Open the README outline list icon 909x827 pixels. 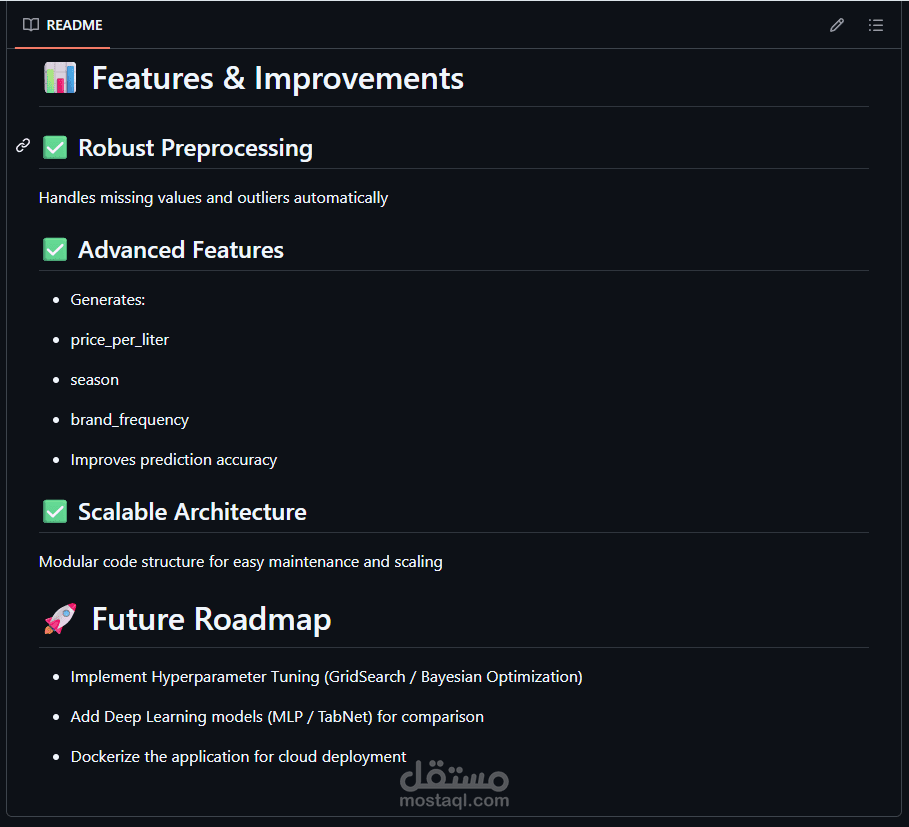point(876,25)
